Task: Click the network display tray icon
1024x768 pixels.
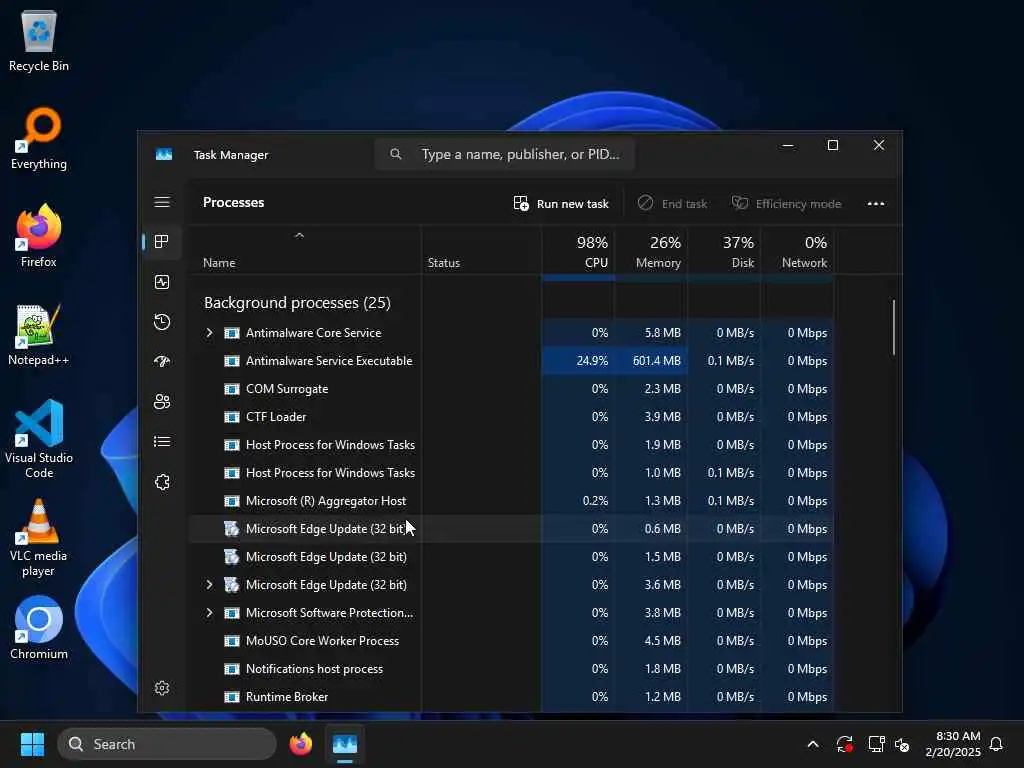Action: (x=876, y=744)
